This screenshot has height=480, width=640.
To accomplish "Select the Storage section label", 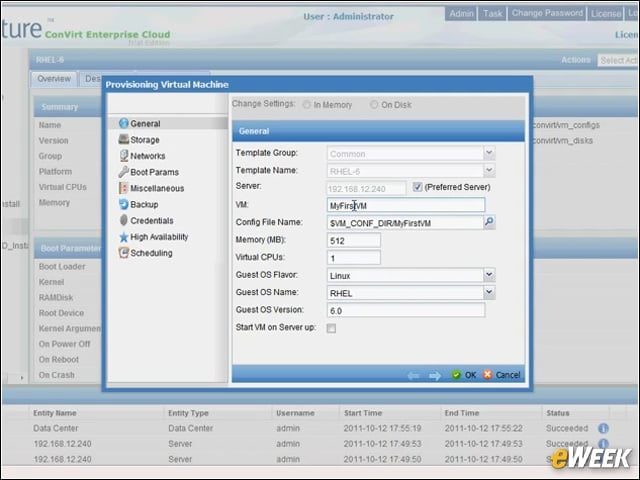I will pos(145,140).
